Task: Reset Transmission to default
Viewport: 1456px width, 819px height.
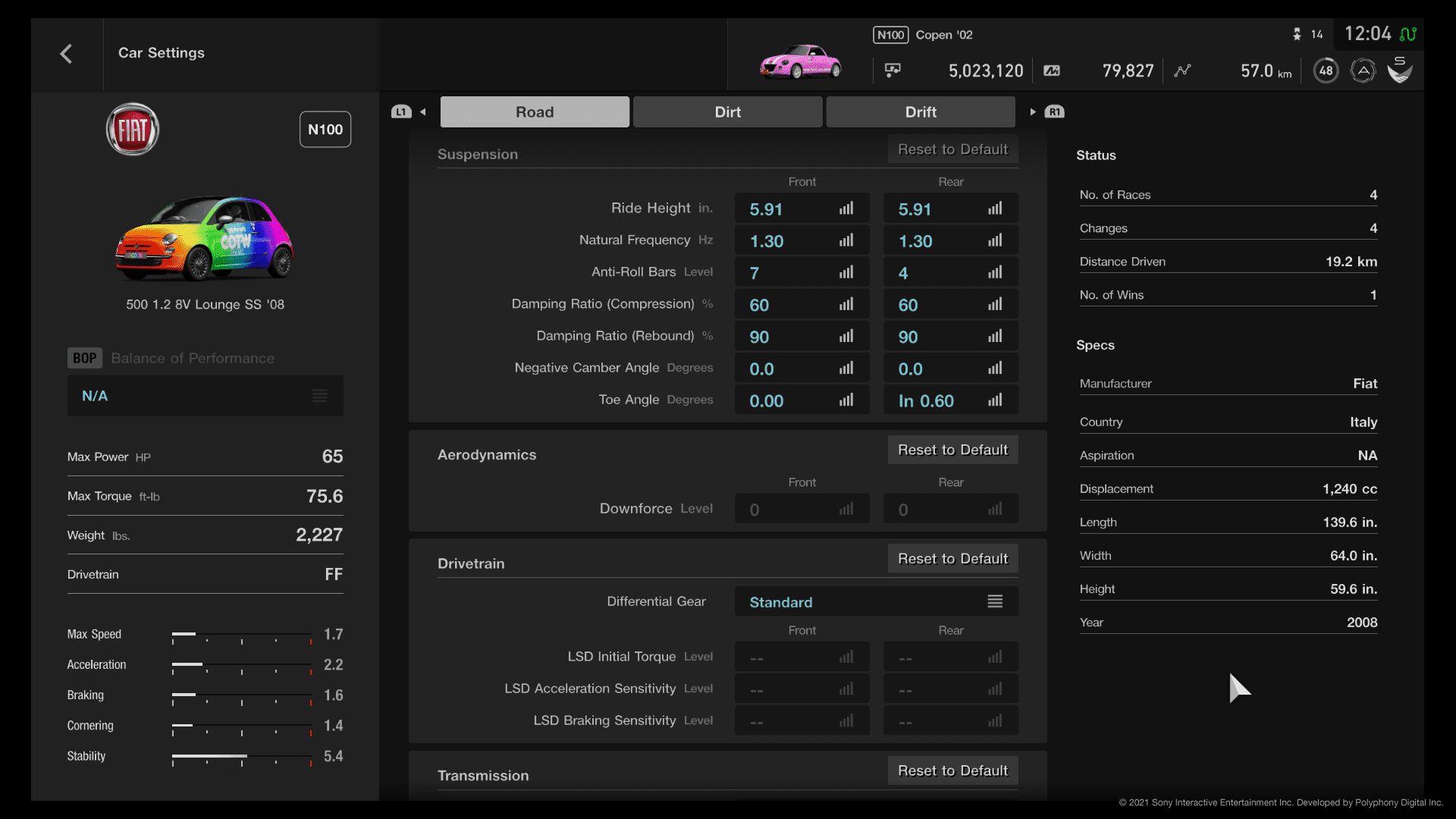Action: click(x=953, y=770)
